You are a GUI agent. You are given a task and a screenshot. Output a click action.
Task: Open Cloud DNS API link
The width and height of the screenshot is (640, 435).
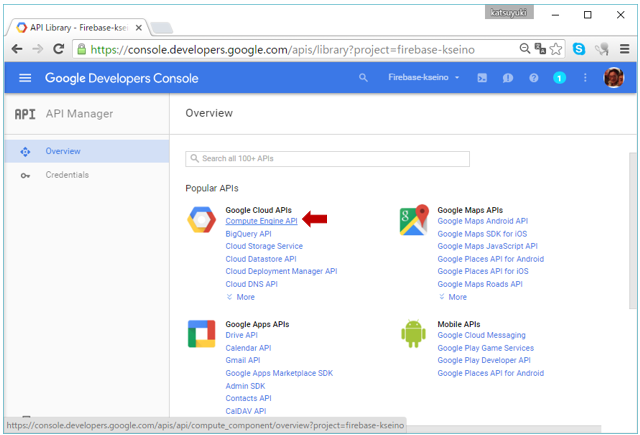(x=251, y=284)
